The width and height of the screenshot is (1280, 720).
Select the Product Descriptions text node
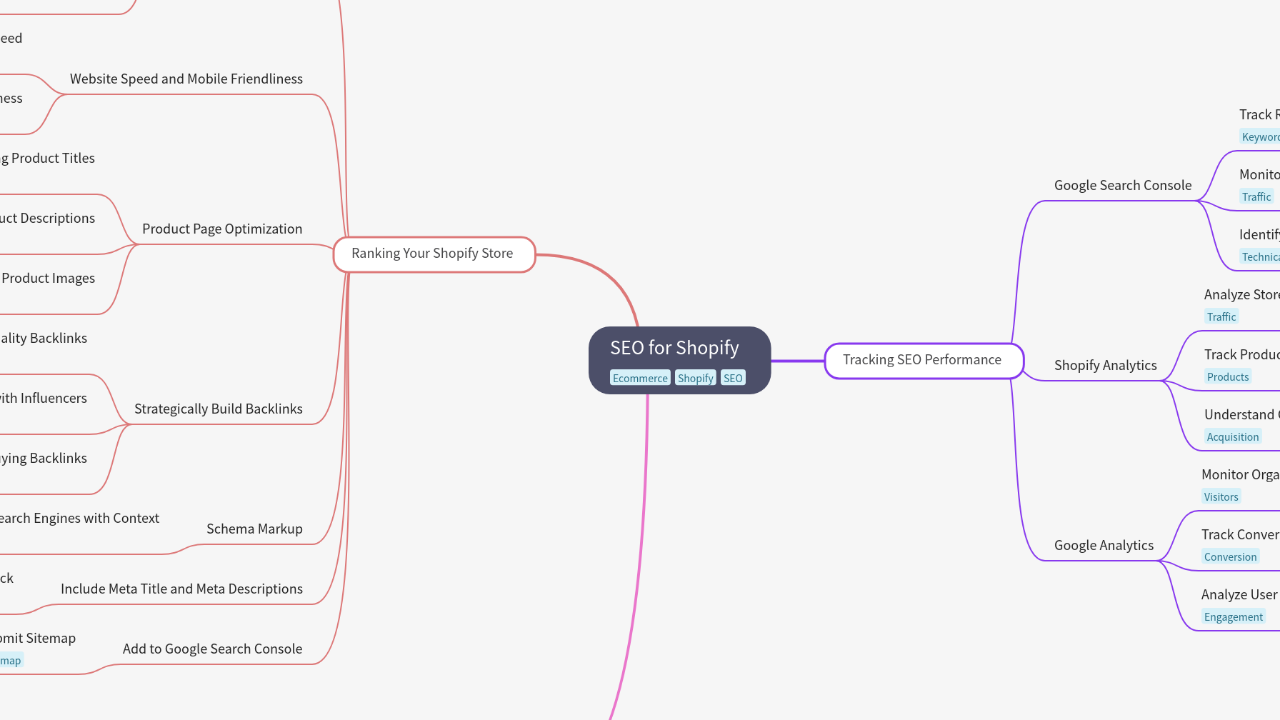(x=48, y=218)
